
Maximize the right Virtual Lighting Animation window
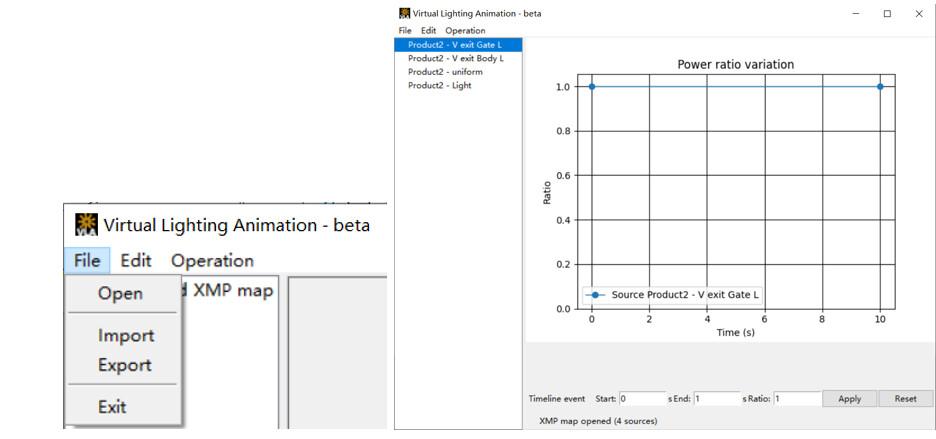[888, 14]
